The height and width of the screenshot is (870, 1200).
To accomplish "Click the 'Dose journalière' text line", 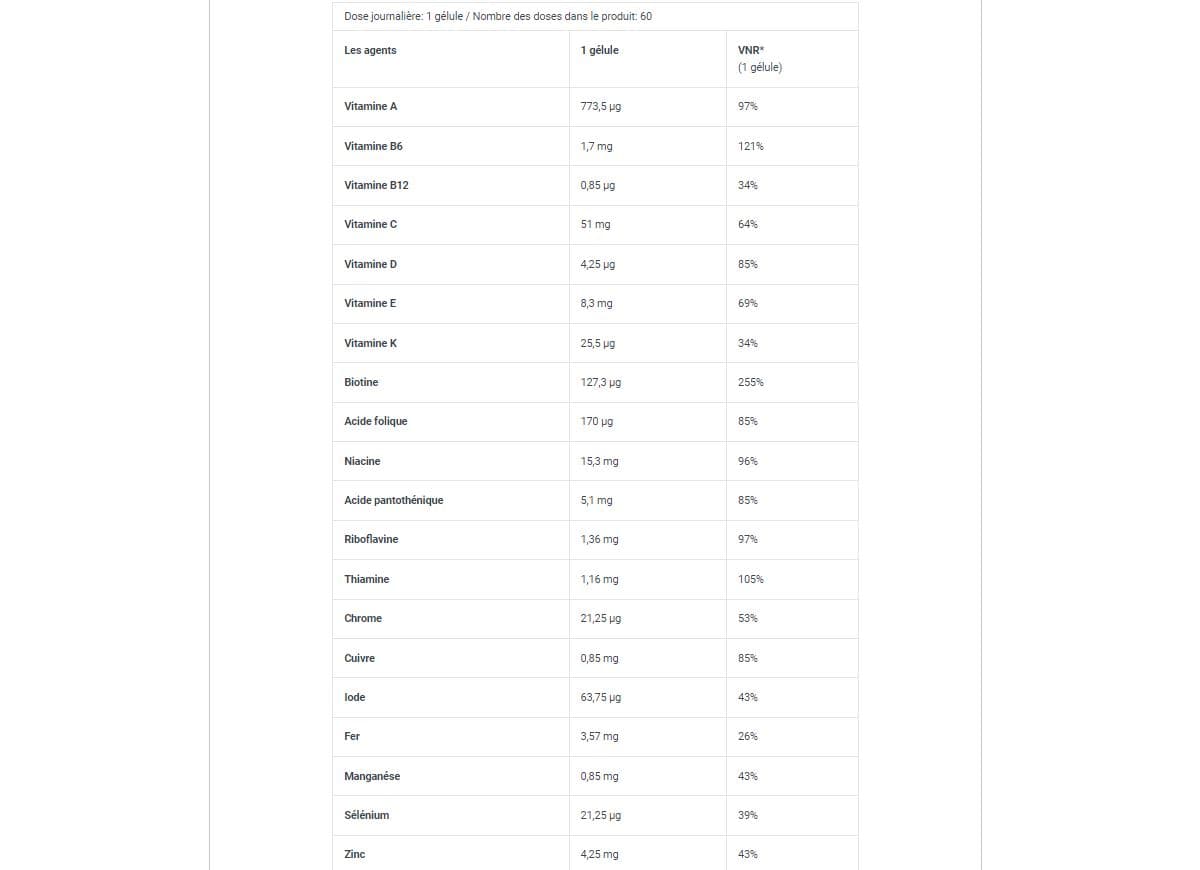I will pos(498,16).
